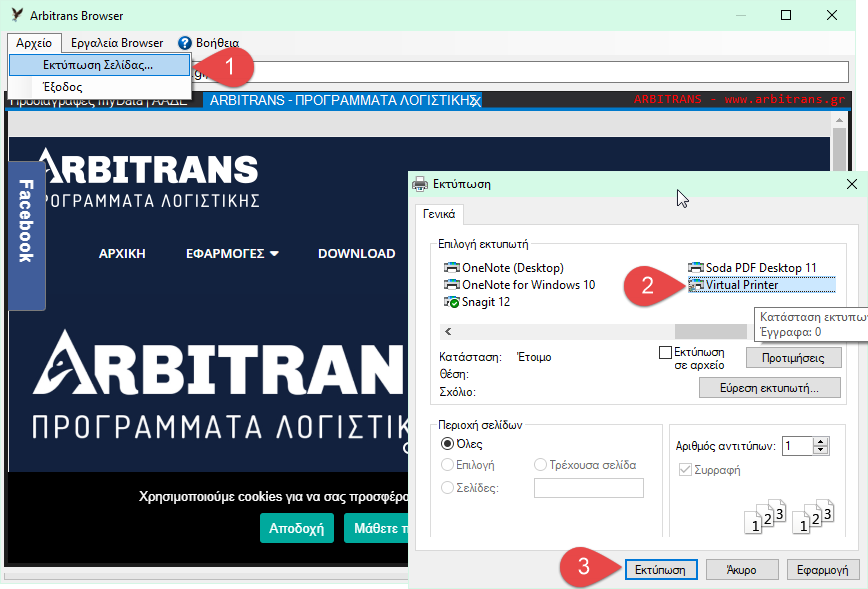Click the address bar of Arbitrans Browser
The image size is (868, 589).
pyautogui.click(x=519, y=72)
